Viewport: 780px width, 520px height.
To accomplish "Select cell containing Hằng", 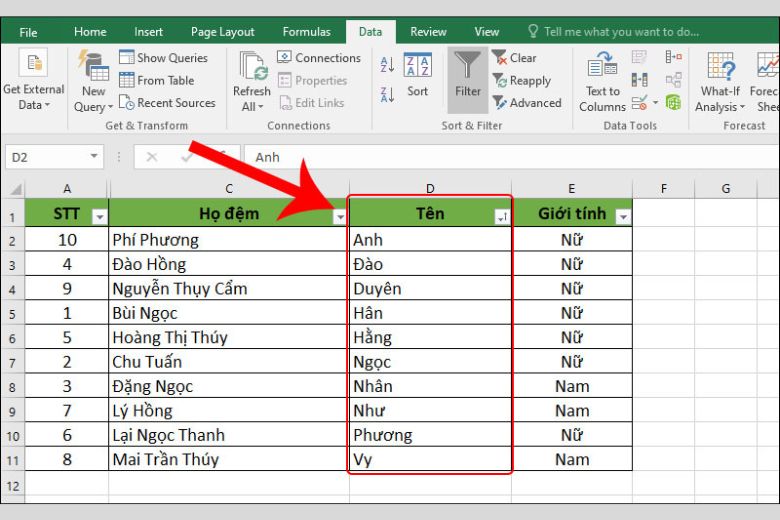I will pos(430,337).
